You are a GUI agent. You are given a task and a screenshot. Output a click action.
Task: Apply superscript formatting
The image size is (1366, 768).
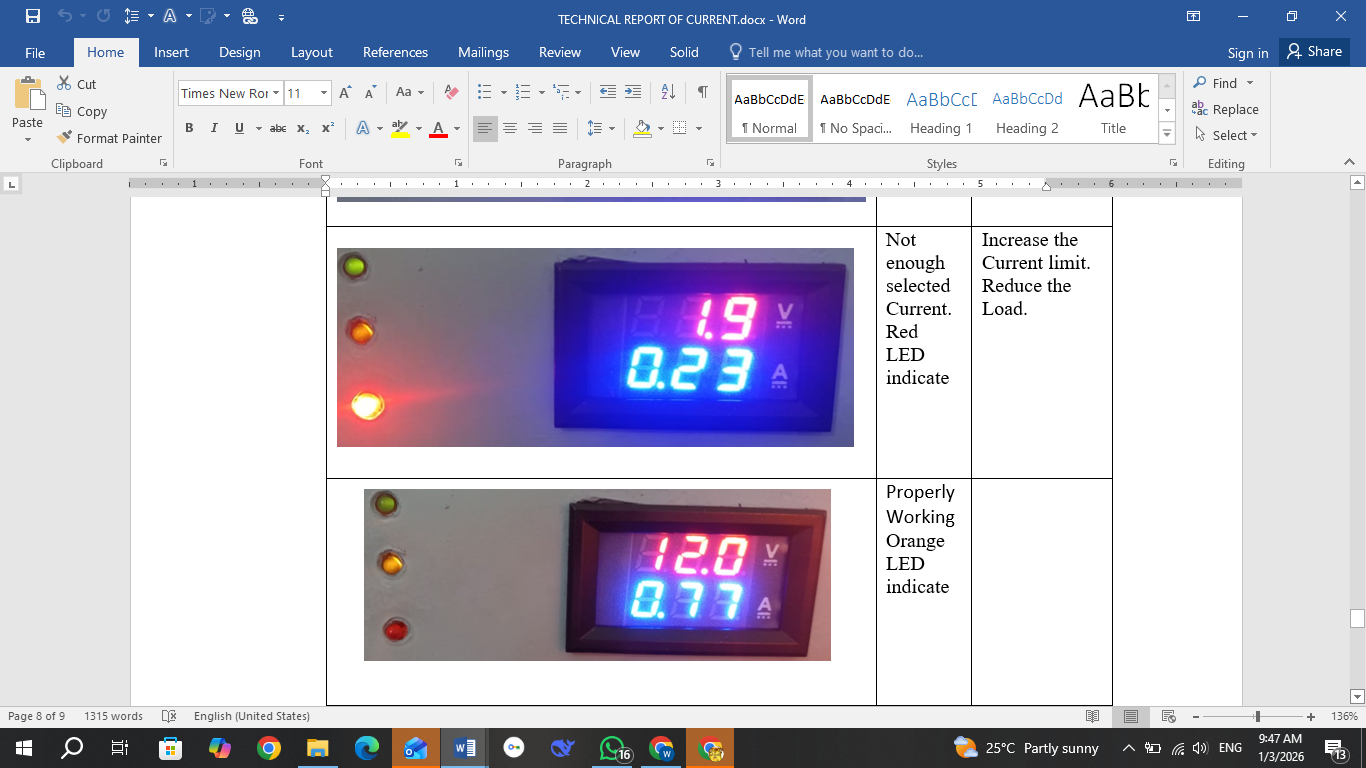pos(327,128)
